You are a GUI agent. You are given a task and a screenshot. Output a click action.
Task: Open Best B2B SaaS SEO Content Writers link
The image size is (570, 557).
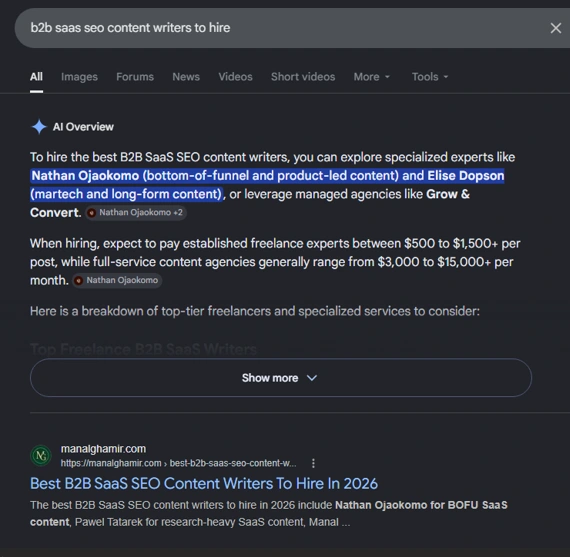pyautogui.click(x=204, y=484)
